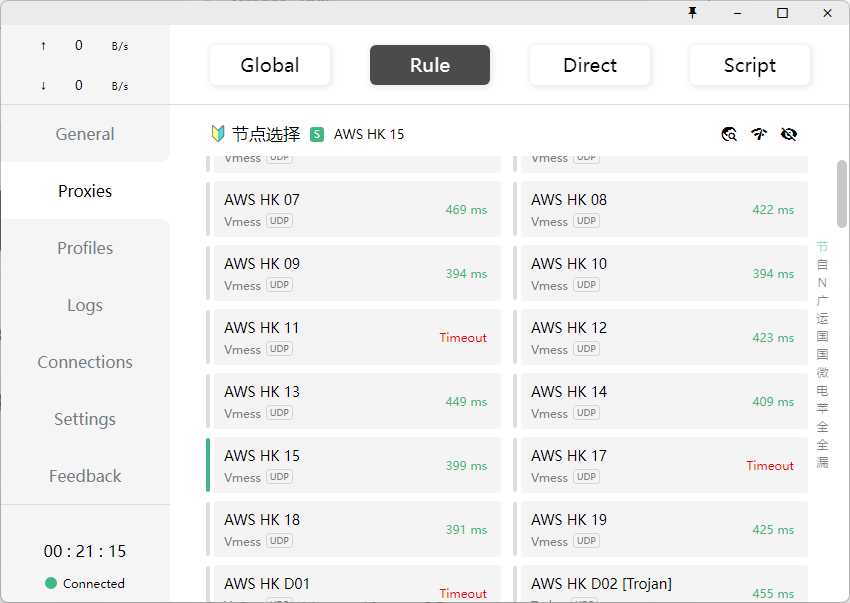
Task: Open the Feedback tab
Action: (85, 476)
